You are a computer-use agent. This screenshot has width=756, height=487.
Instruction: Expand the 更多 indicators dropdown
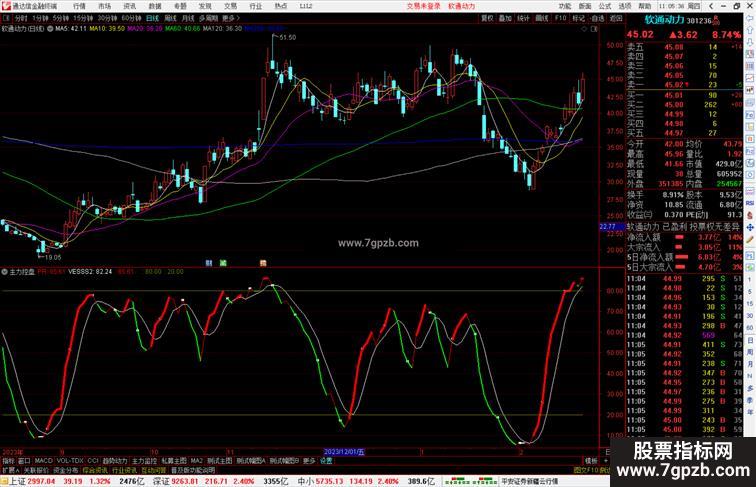(x=309, y=461)
